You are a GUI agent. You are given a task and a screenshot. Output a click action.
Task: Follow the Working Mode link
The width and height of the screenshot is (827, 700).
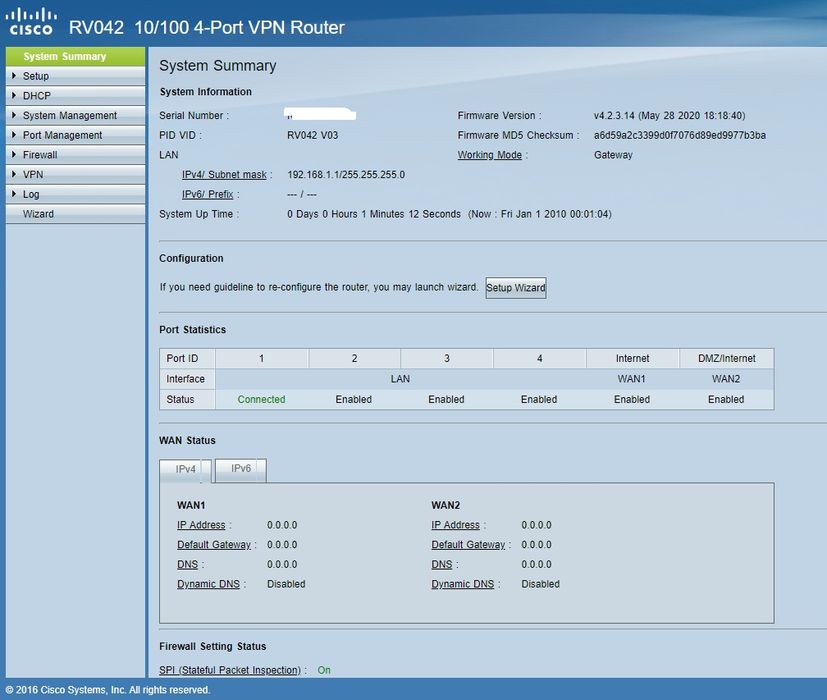[x=489, y=155]
